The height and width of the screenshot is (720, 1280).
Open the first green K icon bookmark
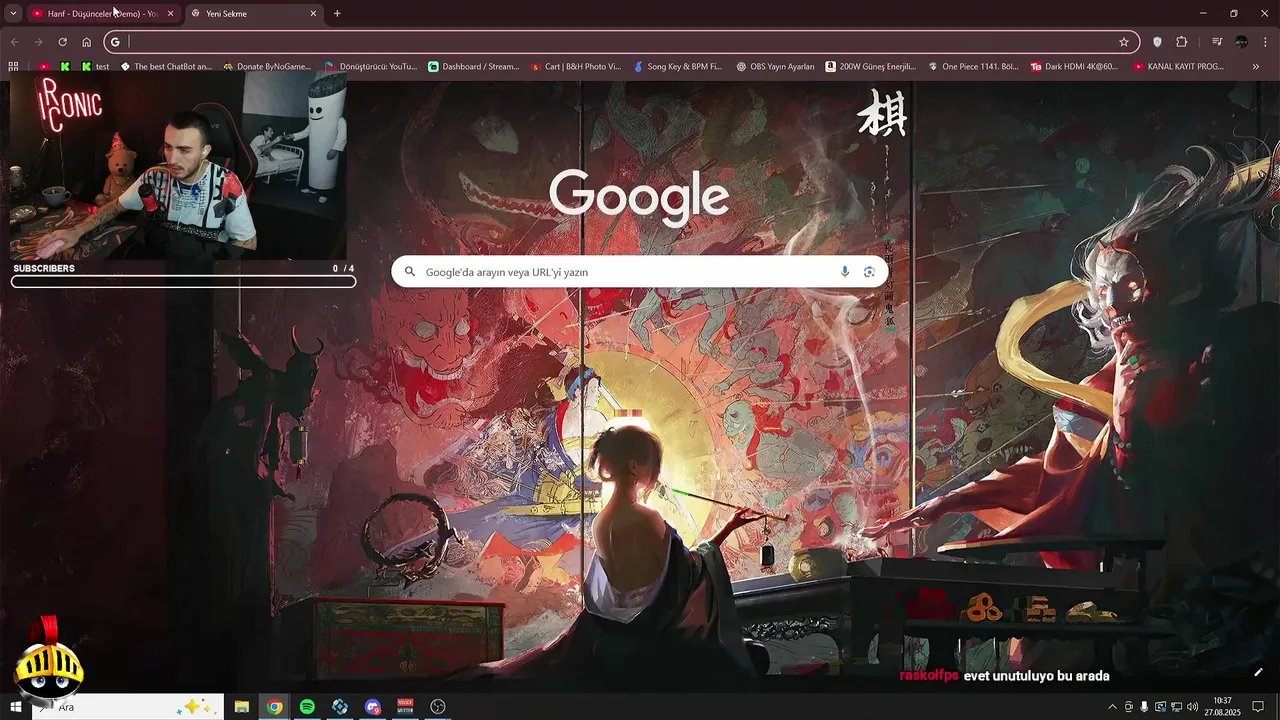65,67
